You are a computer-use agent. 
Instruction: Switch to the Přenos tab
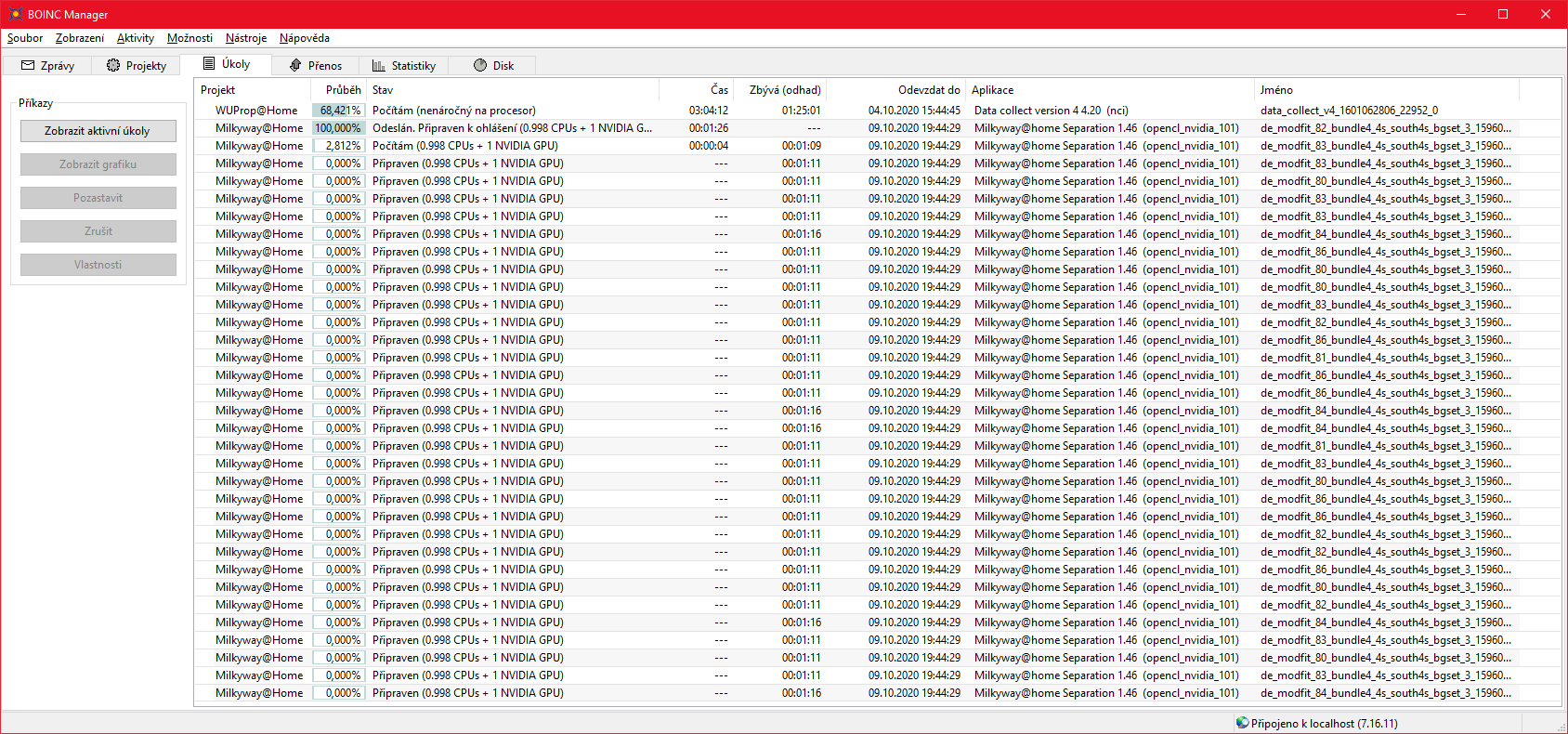pos(316,66)
